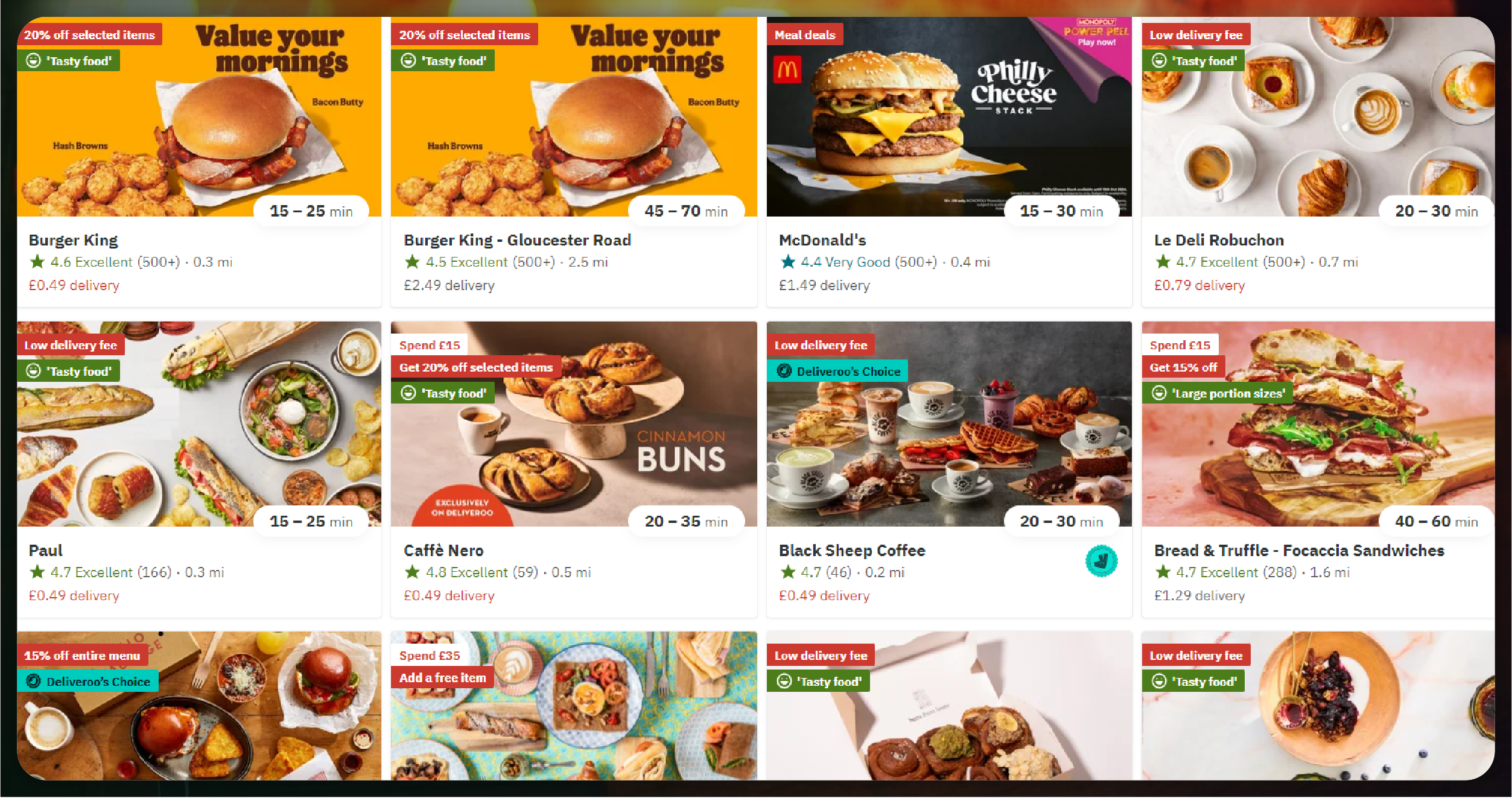
Task: Click the smiley icon on 'Large portion sizes' tag
Action: [x=1159, y=393]
